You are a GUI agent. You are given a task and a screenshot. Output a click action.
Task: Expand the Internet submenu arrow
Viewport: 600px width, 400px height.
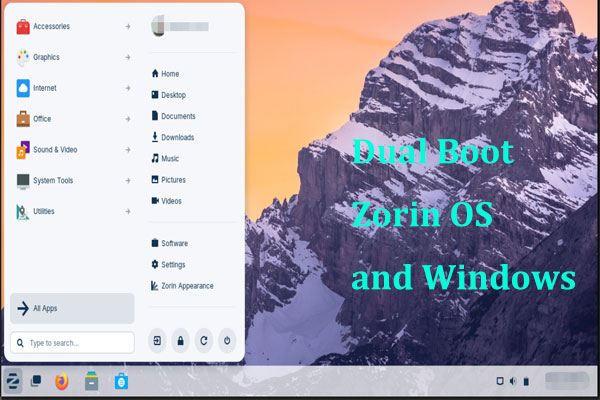pyautogui.click(x=128, y=88)
